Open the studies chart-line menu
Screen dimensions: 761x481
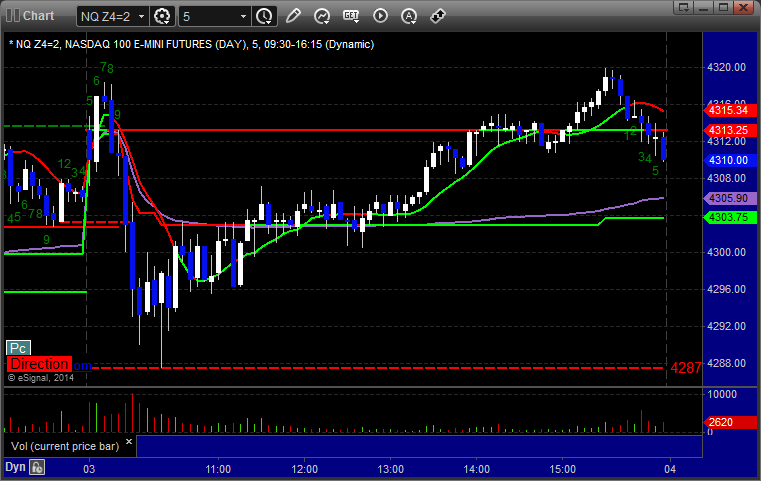click(322, 16)
